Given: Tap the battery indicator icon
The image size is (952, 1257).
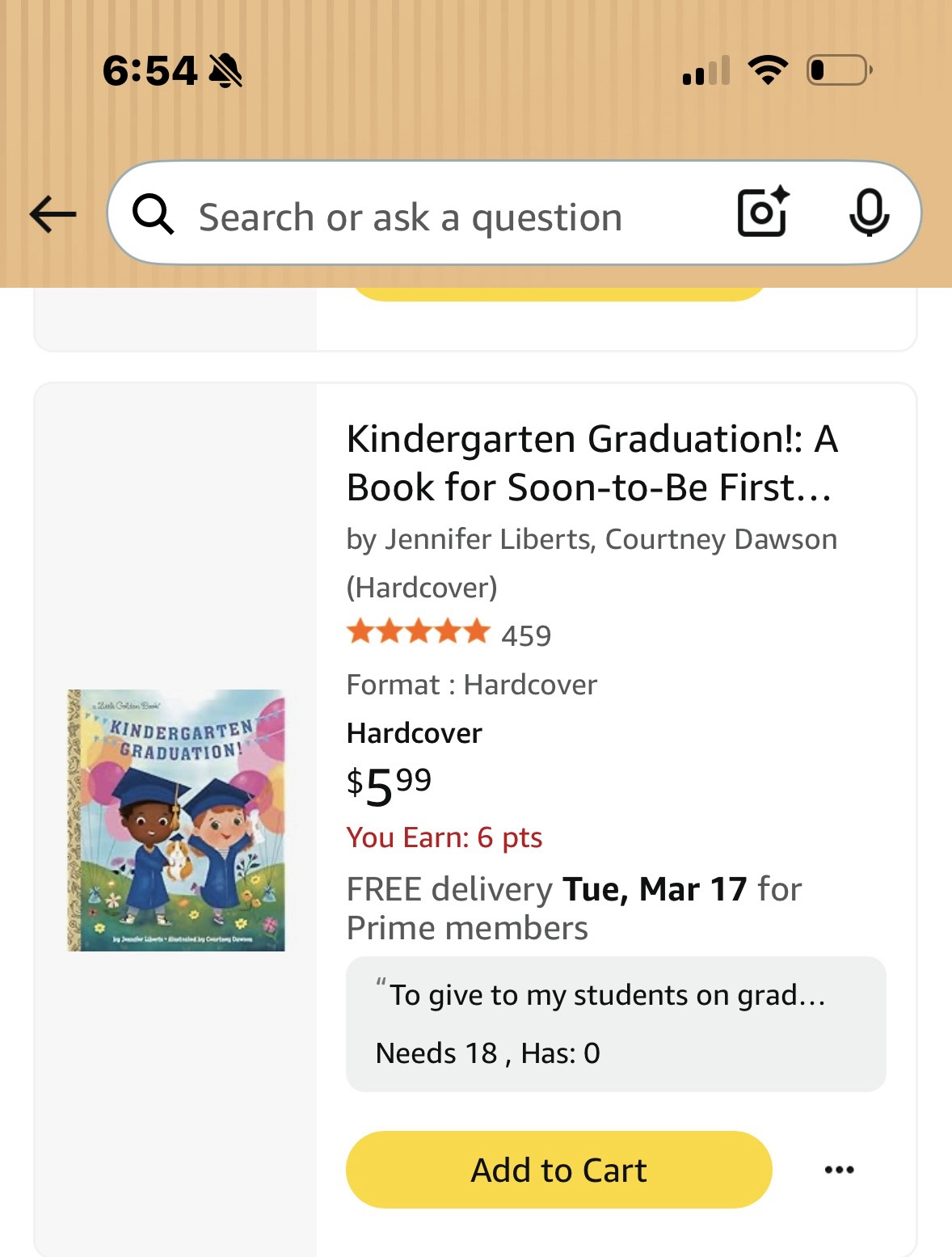Looking at the screenshot, I should pyautogui.click(x=839, y=70).
